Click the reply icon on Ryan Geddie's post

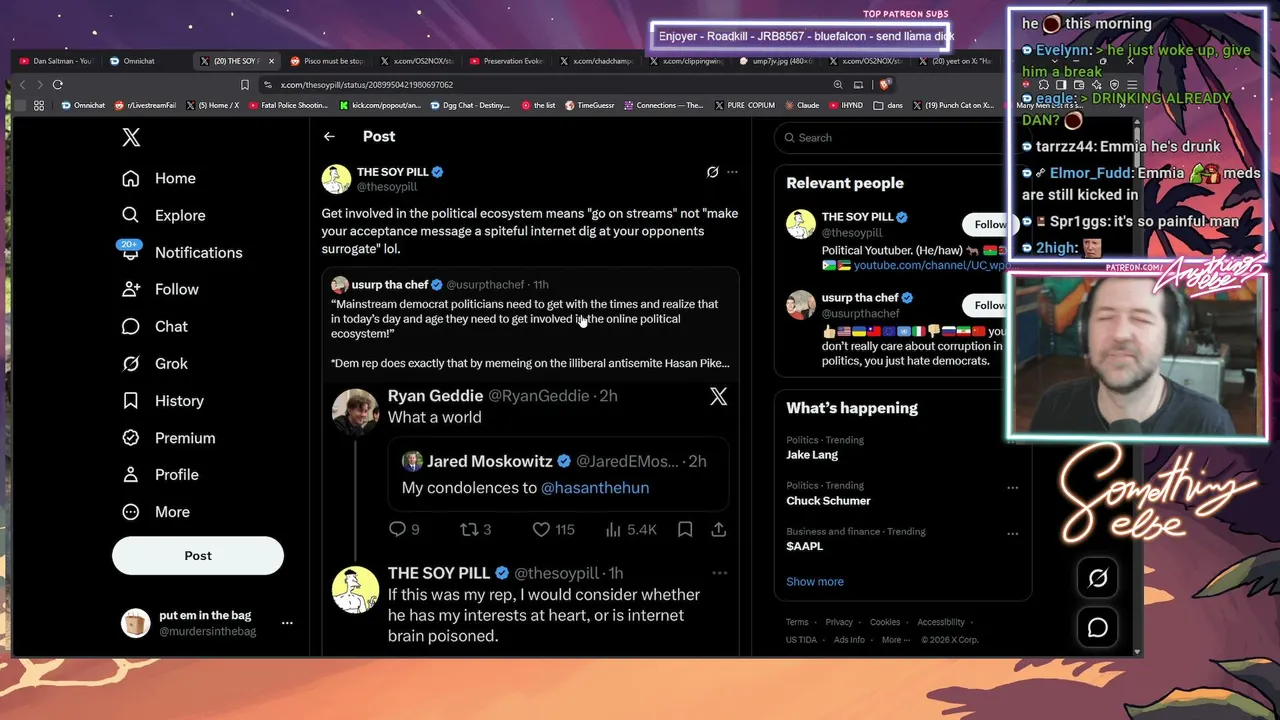[x=397, y=529]
